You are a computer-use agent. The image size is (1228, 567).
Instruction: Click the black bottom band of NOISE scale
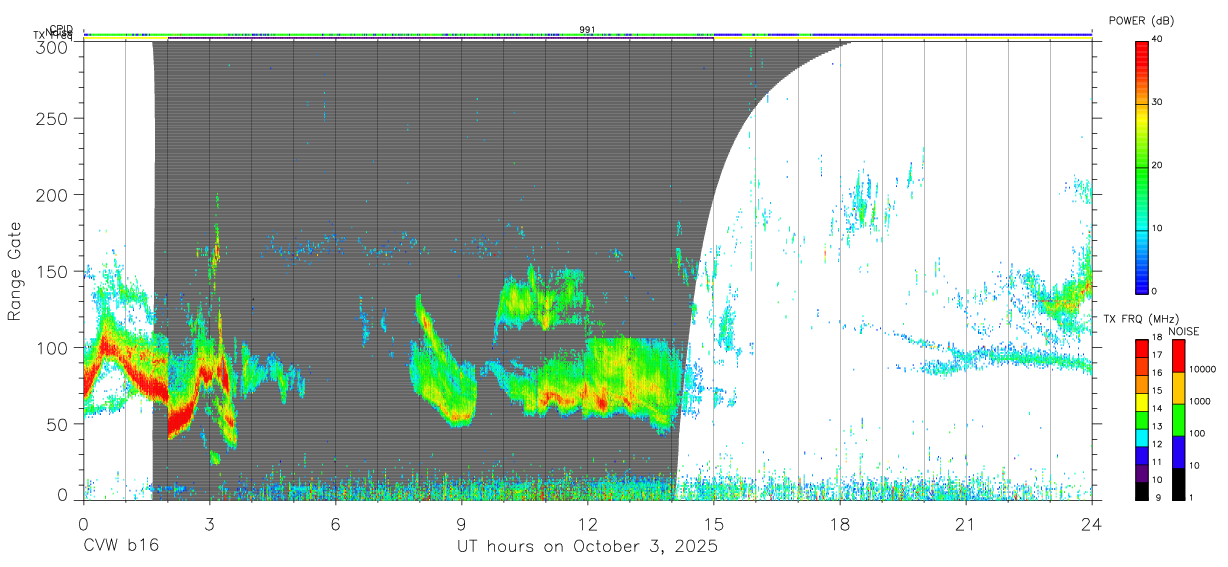pos(1179,483)
